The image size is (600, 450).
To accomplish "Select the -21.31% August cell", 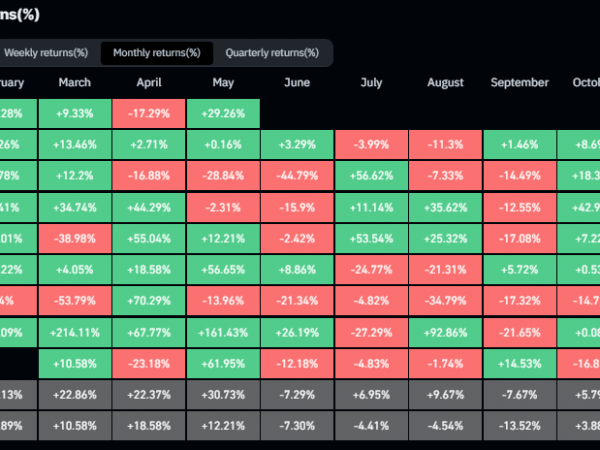I will (x=445, y=270).
